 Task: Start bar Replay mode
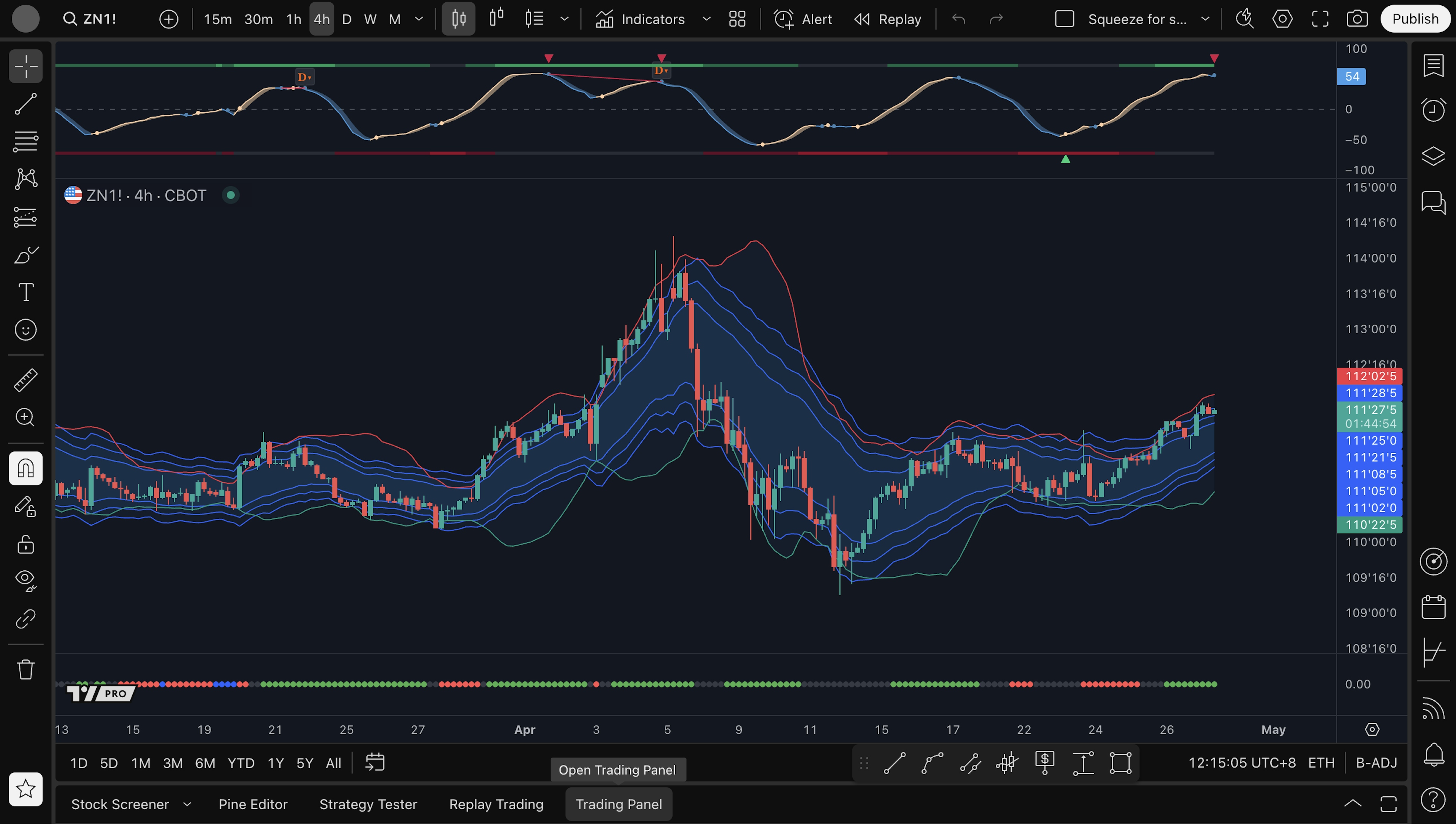(x=887, y=19)
